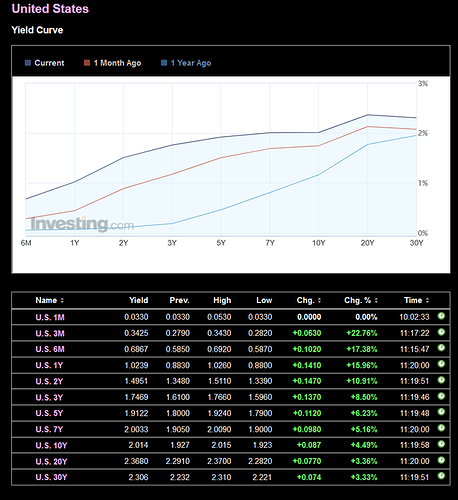Click clock icon in U.S. 3M row

(x=441, y=332)
